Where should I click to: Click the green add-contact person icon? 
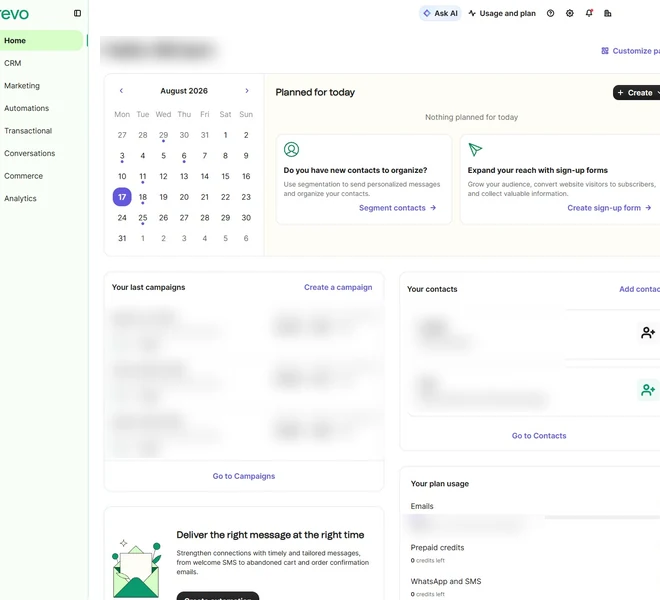tap(648, 390)
